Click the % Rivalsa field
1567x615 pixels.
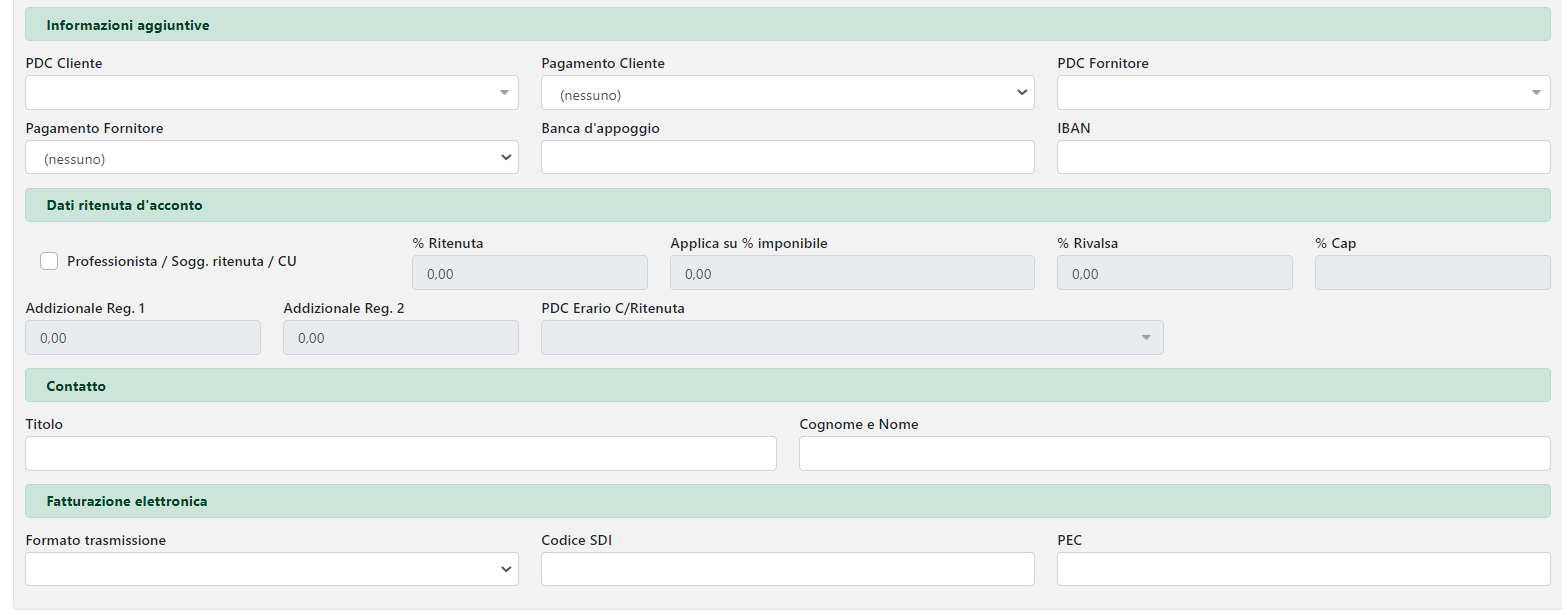coord(1174,273)
